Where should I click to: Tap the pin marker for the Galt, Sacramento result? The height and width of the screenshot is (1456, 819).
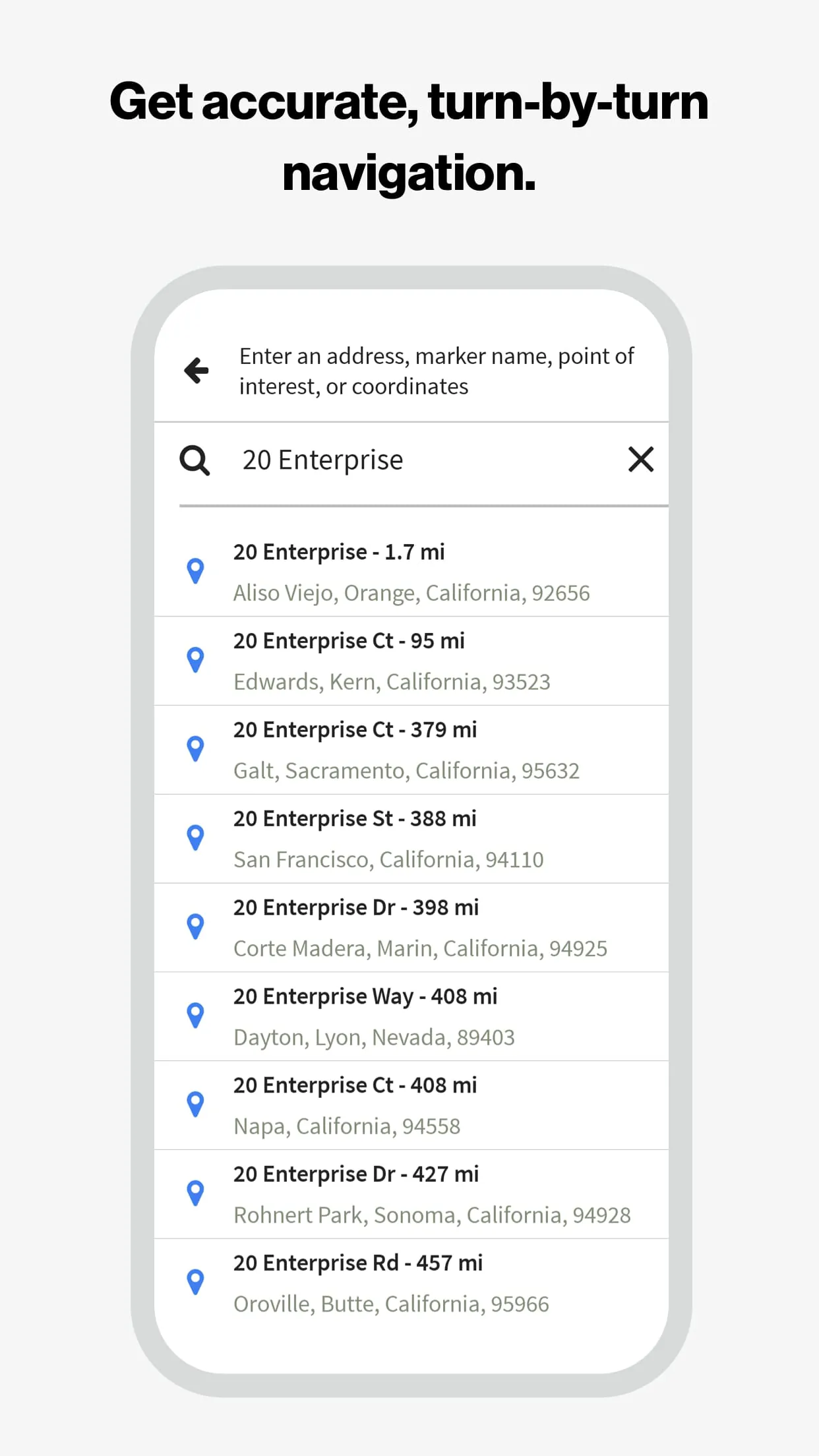(196, 748)
